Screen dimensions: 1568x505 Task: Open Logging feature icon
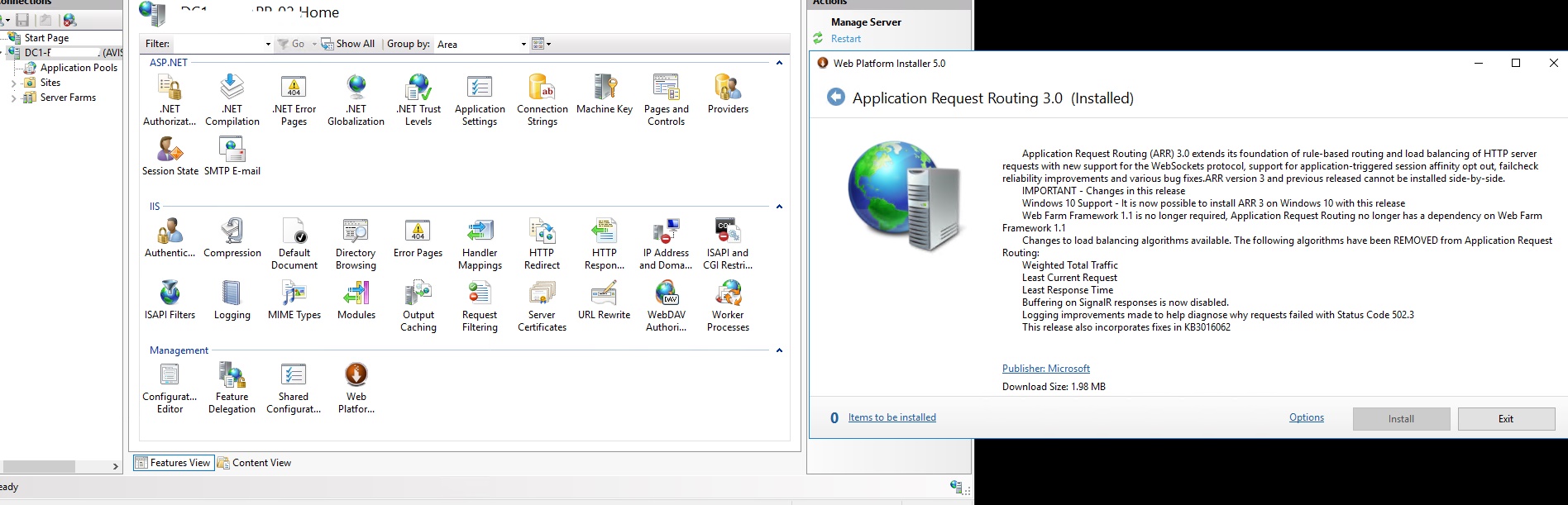[232, 299]
